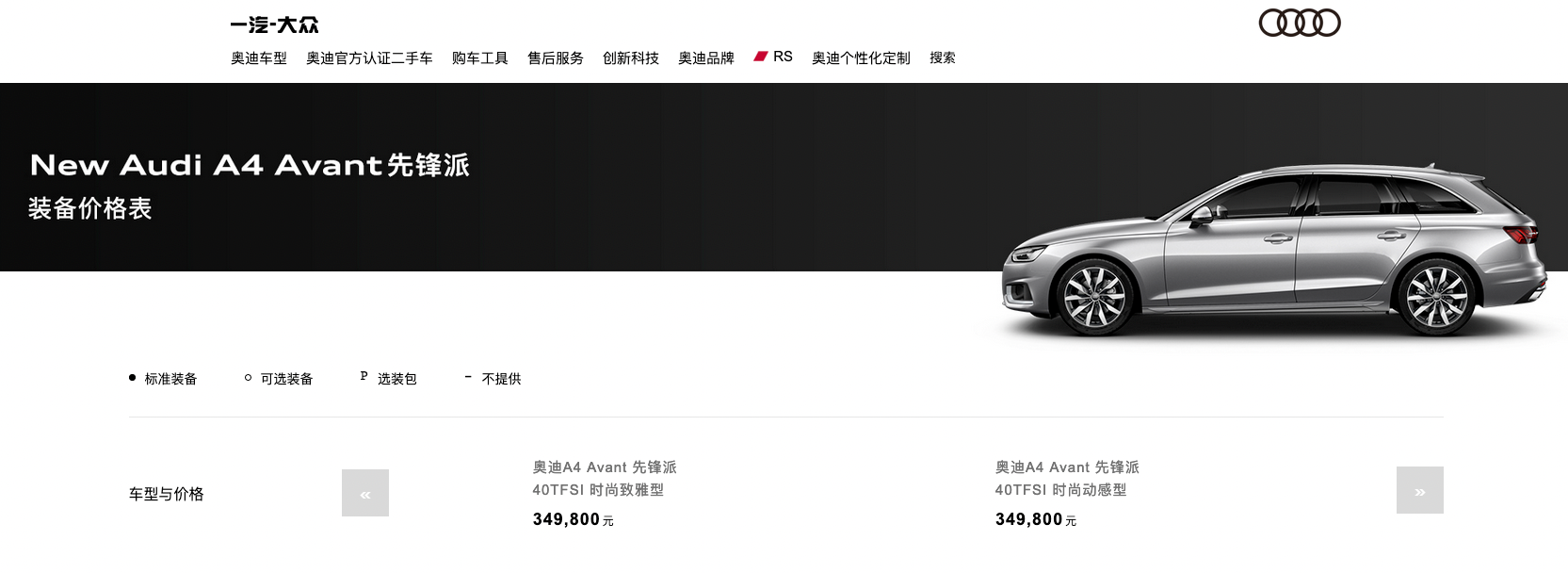Click the 搜索 search link
The image size is (1568, 573).
click(943, 57)
